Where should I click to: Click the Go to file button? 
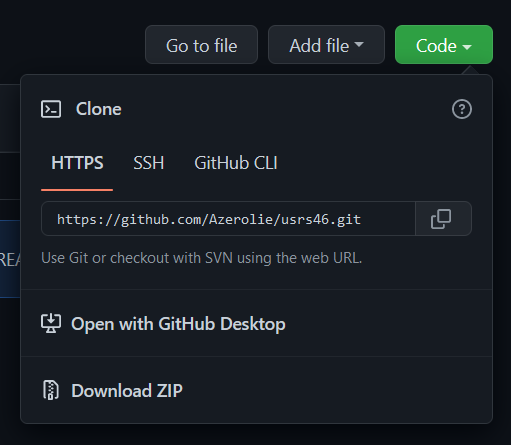[x=201, y=44]
